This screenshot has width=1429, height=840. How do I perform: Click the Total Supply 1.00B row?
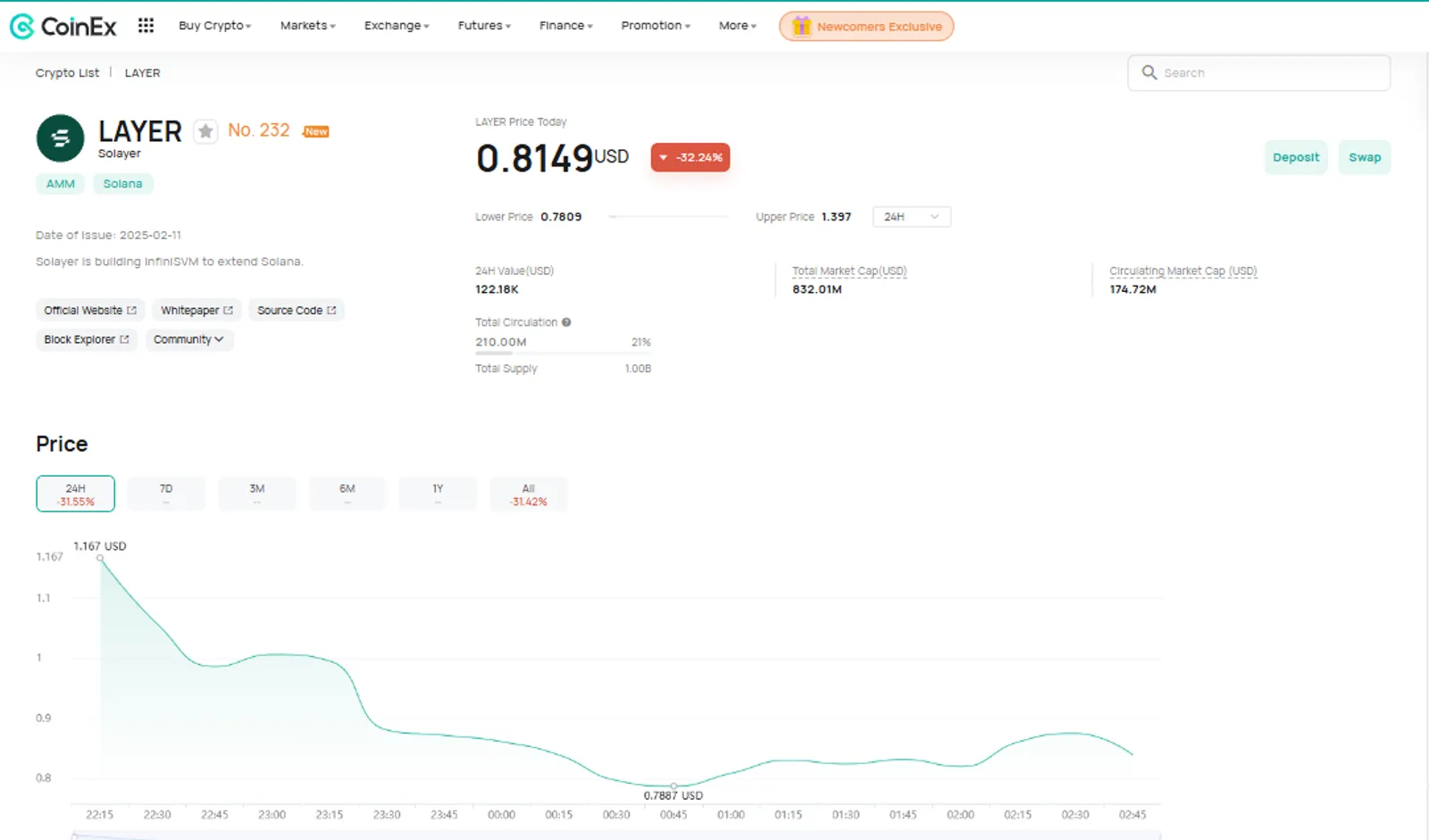[x=563, y=369]
